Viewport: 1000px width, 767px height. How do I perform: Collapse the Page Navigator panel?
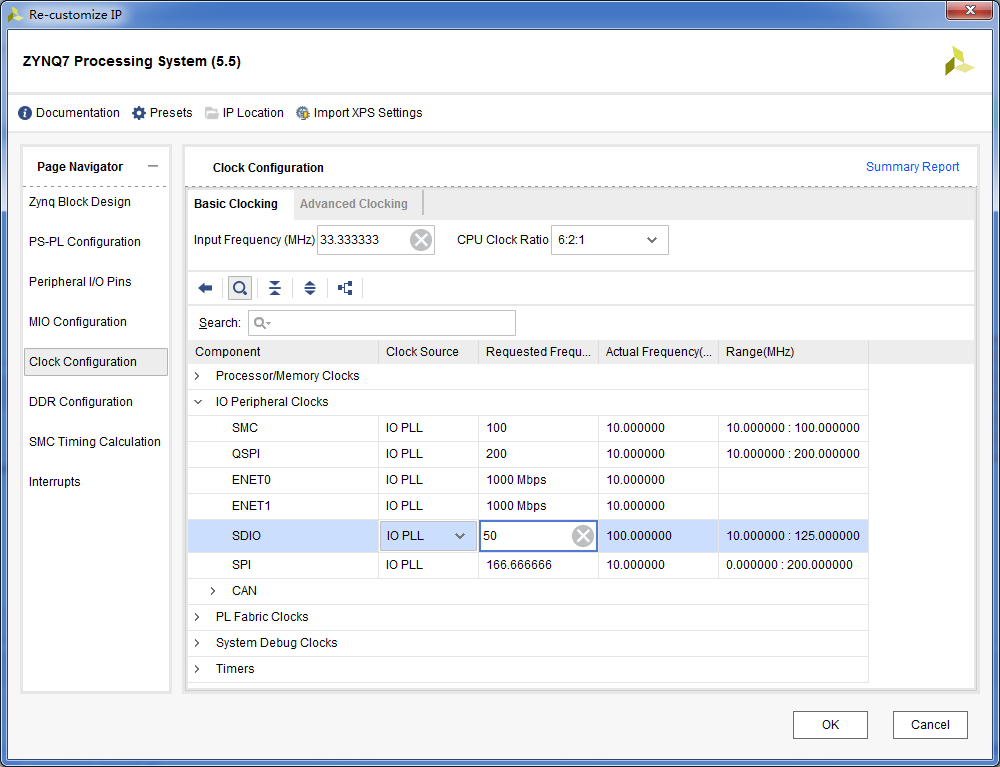(152, 166)
